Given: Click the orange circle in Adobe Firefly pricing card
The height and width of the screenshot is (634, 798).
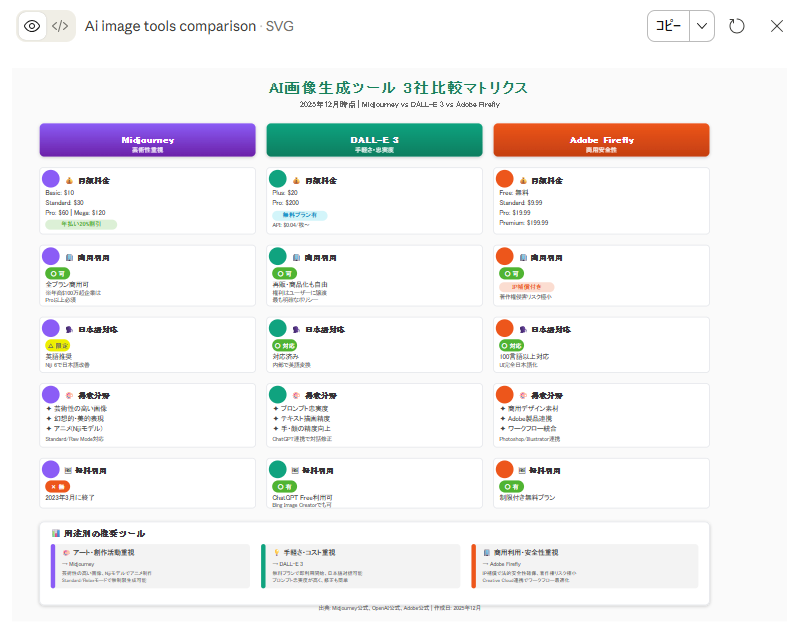Looking at the screenshot, I should click(505, 179).
